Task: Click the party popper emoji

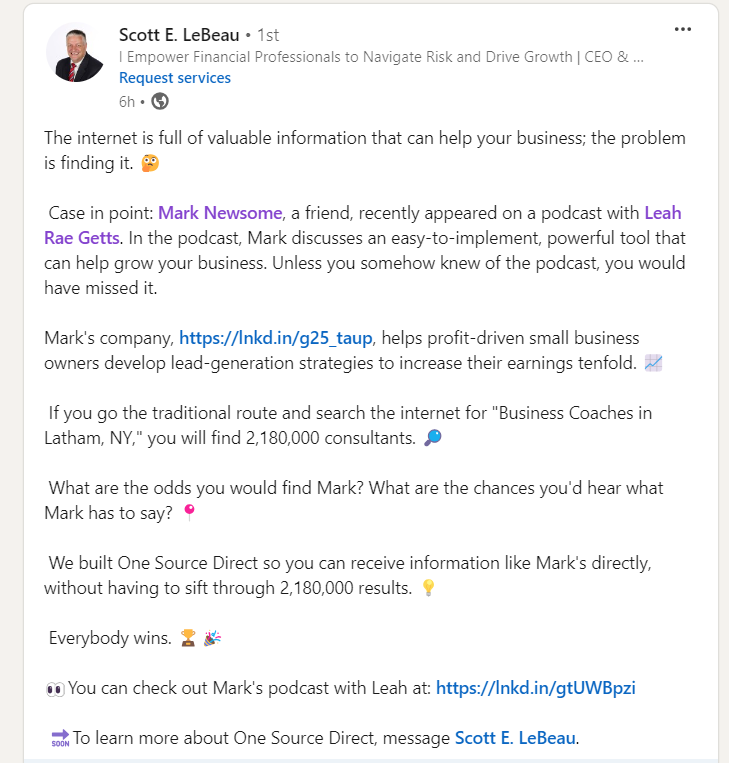Action: (x=213, y=639)
